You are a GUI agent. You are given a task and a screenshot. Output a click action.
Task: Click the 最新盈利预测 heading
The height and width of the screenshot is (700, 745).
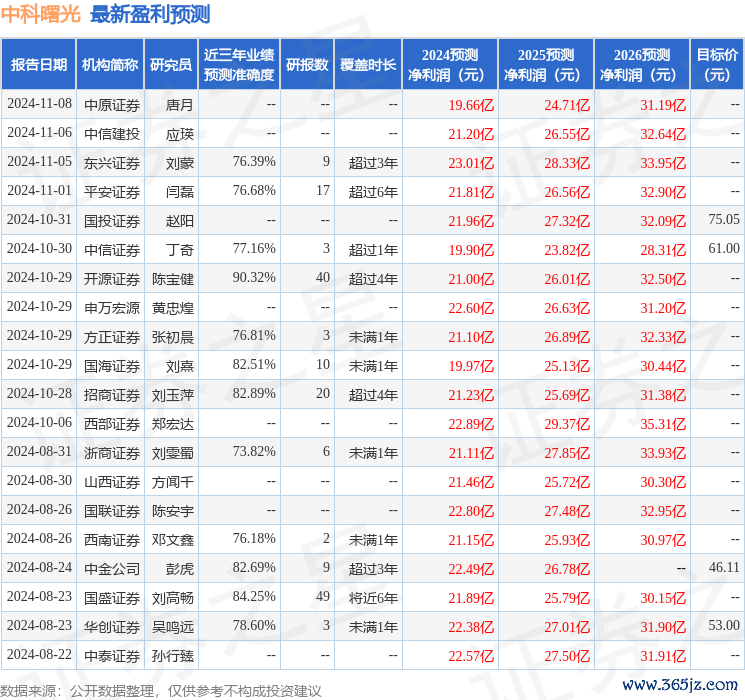click(150, 15)
